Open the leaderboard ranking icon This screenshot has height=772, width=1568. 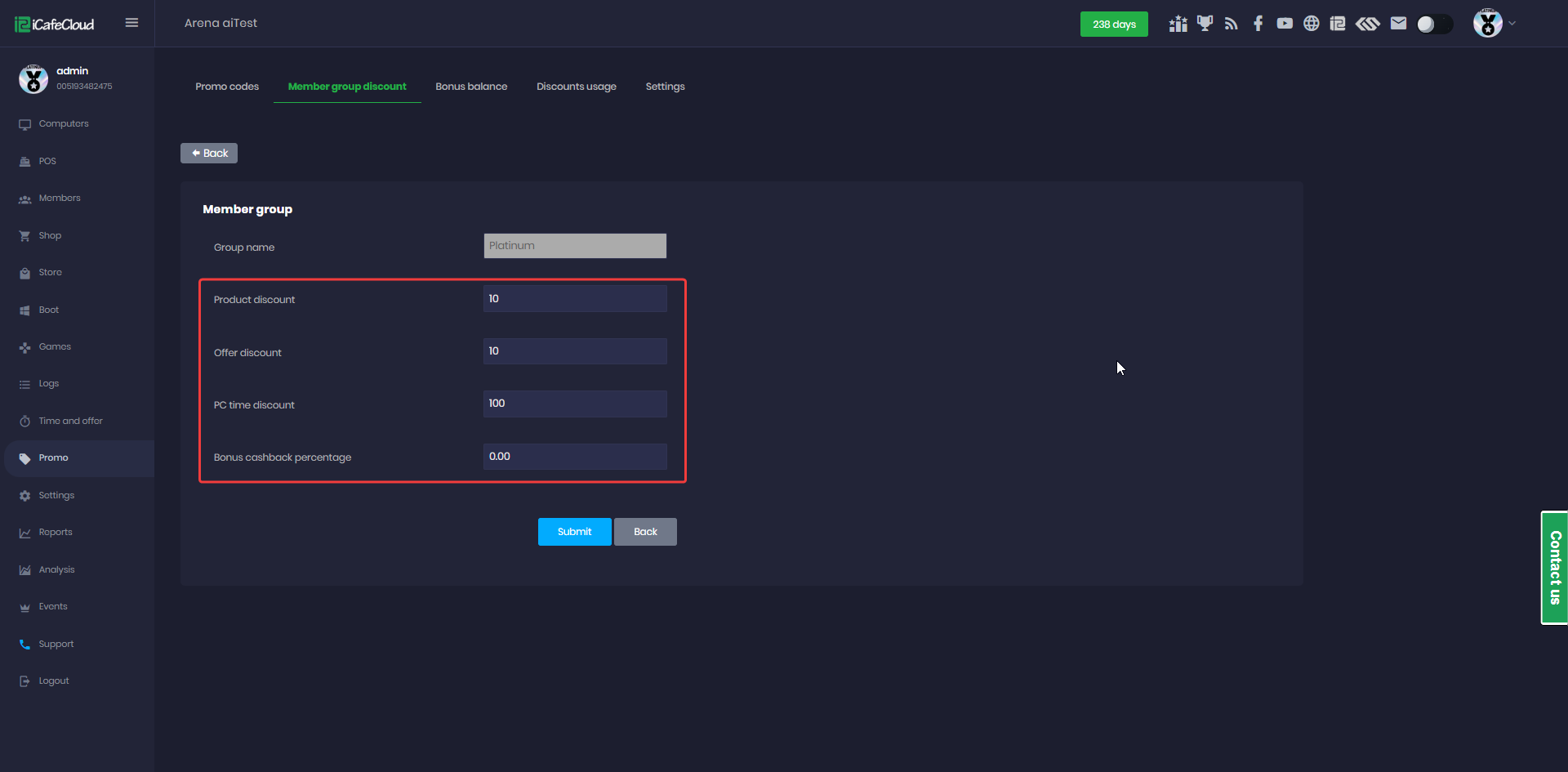pyautogui.click(x=1178, y=24)
